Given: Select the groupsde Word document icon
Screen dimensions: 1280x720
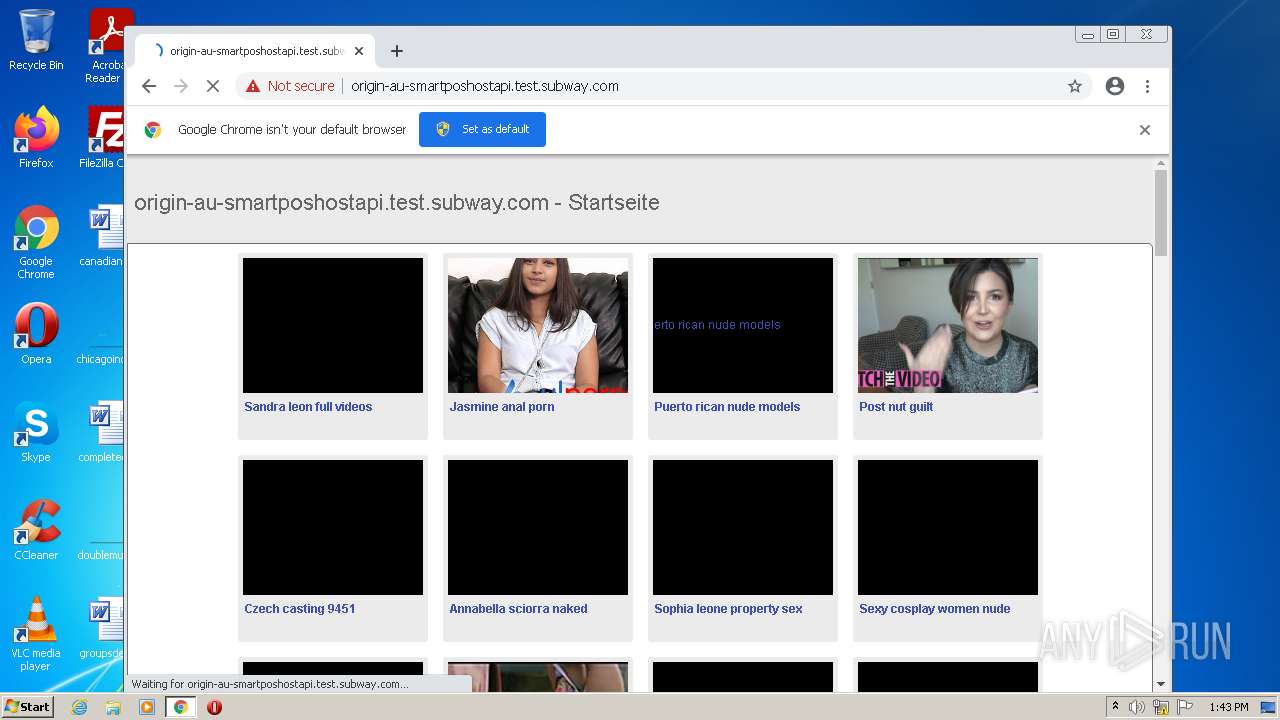Looking at the screenshot, I should tap(104, 628).
